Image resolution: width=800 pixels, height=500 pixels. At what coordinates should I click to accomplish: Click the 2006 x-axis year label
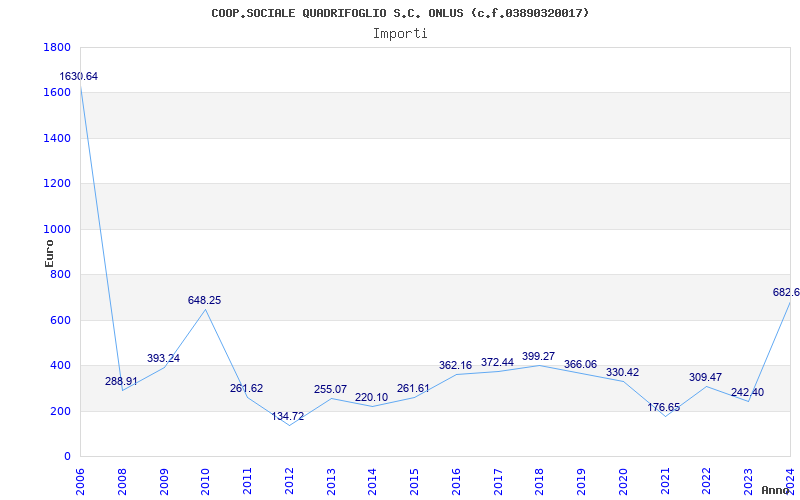[x=81, y=482]
